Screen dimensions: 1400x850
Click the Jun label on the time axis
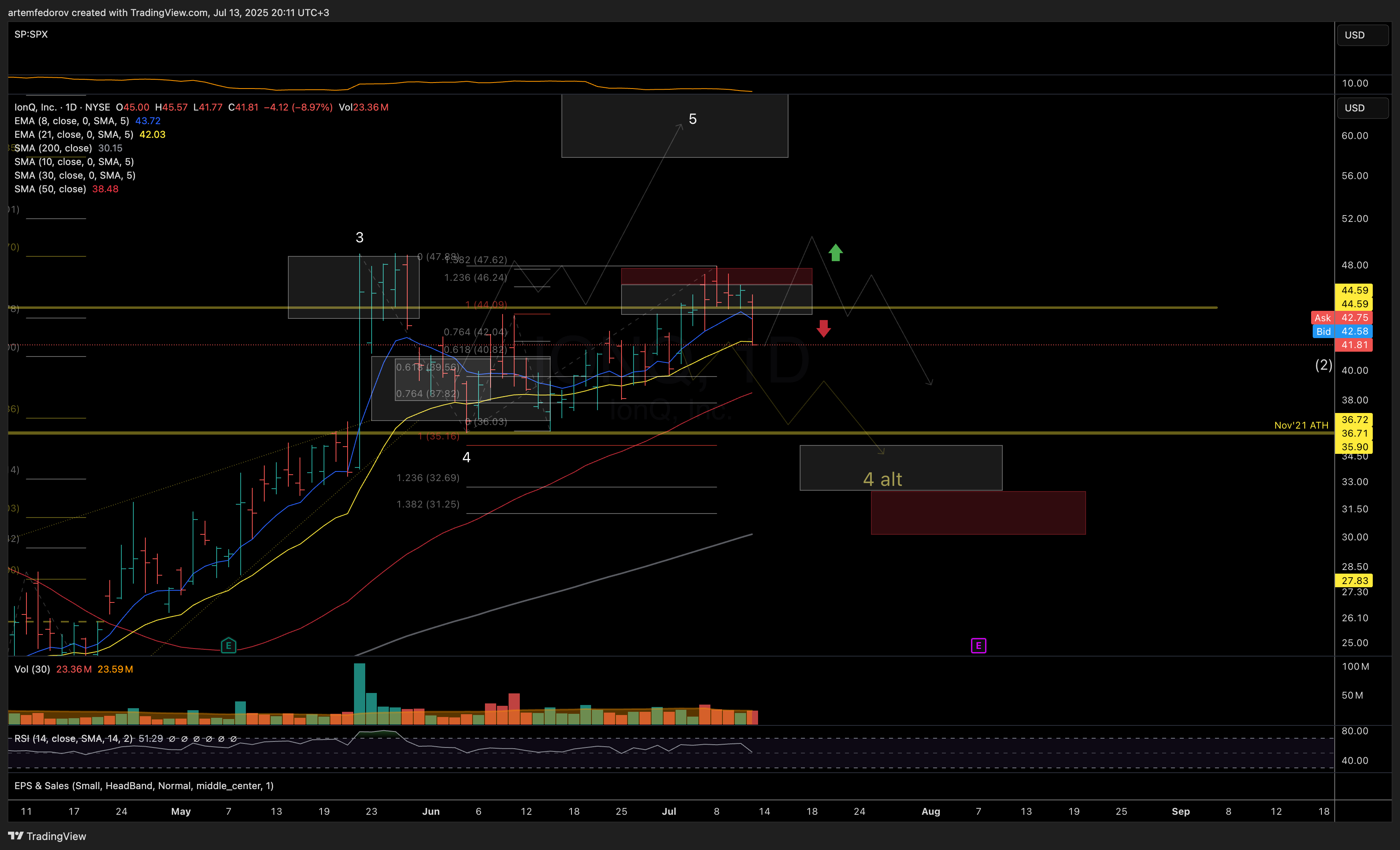point(430,812)
